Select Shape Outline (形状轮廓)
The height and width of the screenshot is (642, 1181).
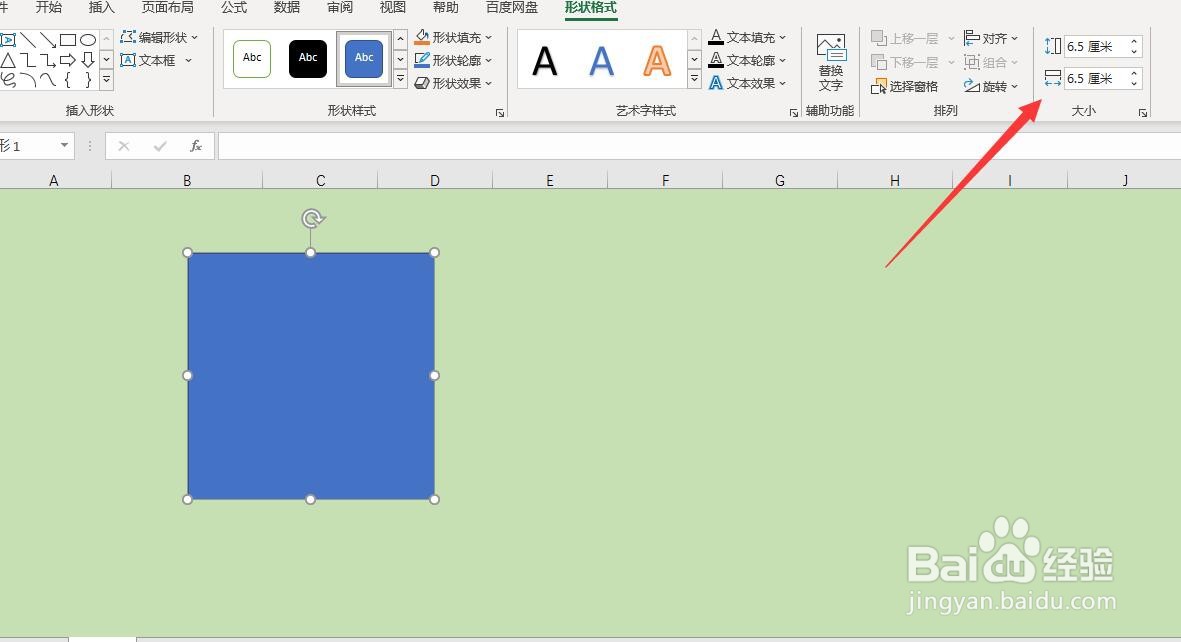tap(451, 59)
